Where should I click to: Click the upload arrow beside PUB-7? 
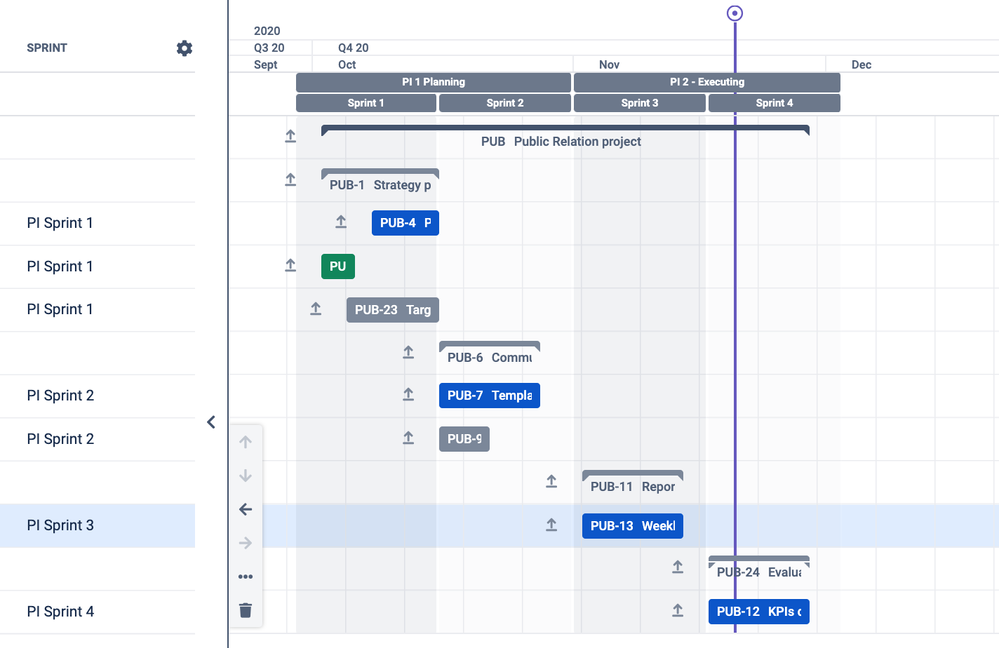pyautogui.click(x=408, y=394)
